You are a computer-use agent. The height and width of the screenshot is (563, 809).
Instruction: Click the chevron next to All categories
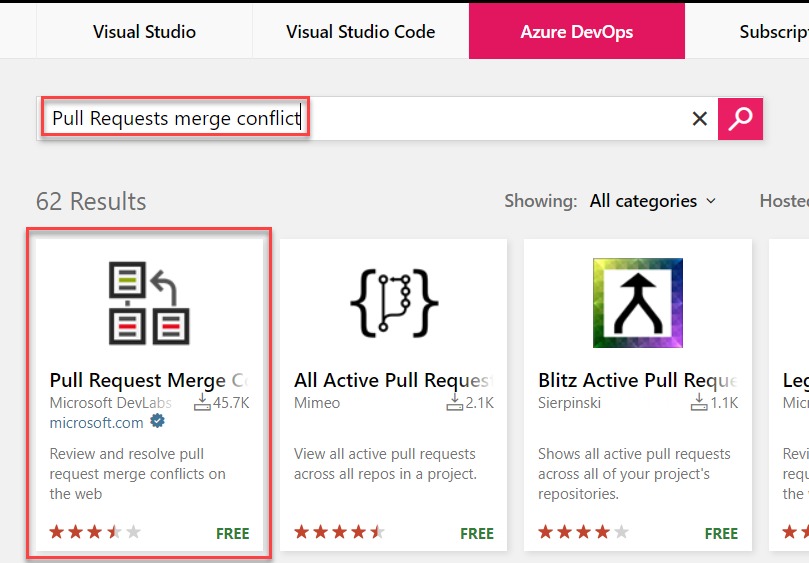click(x=711, y=201)
